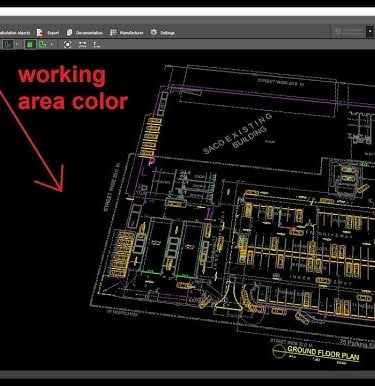This screenshot has height=386, width=375.
Task: Expand dropdown arrow next to green area tool
Action: [x=52, y=44]
